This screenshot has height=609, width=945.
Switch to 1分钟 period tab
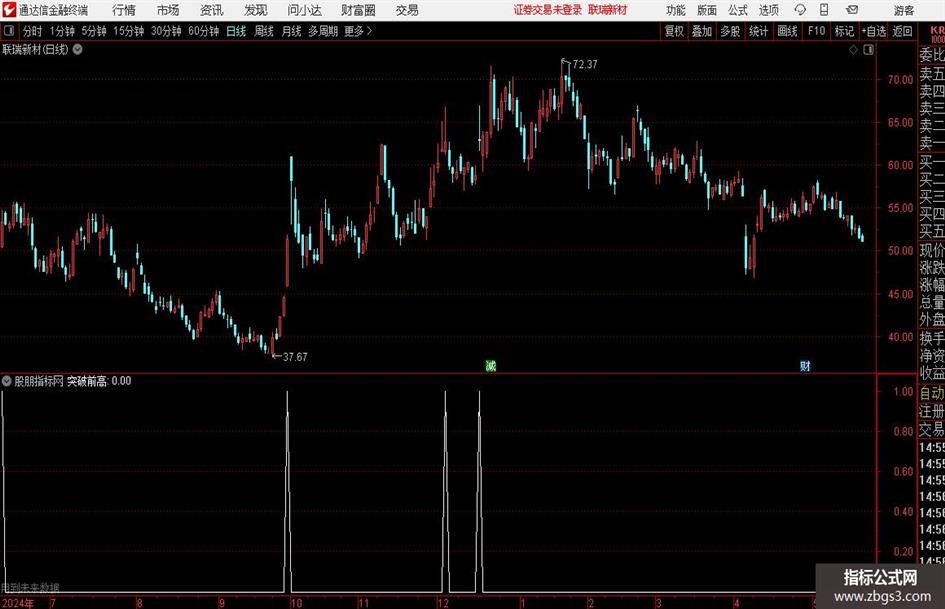coord(62,31)
